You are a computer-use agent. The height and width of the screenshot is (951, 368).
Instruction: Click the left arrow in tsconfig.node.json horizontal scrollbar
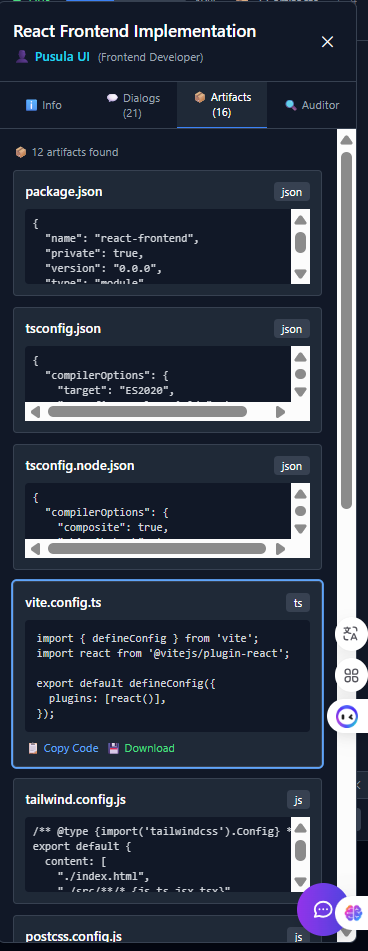(x=35, y=549)
